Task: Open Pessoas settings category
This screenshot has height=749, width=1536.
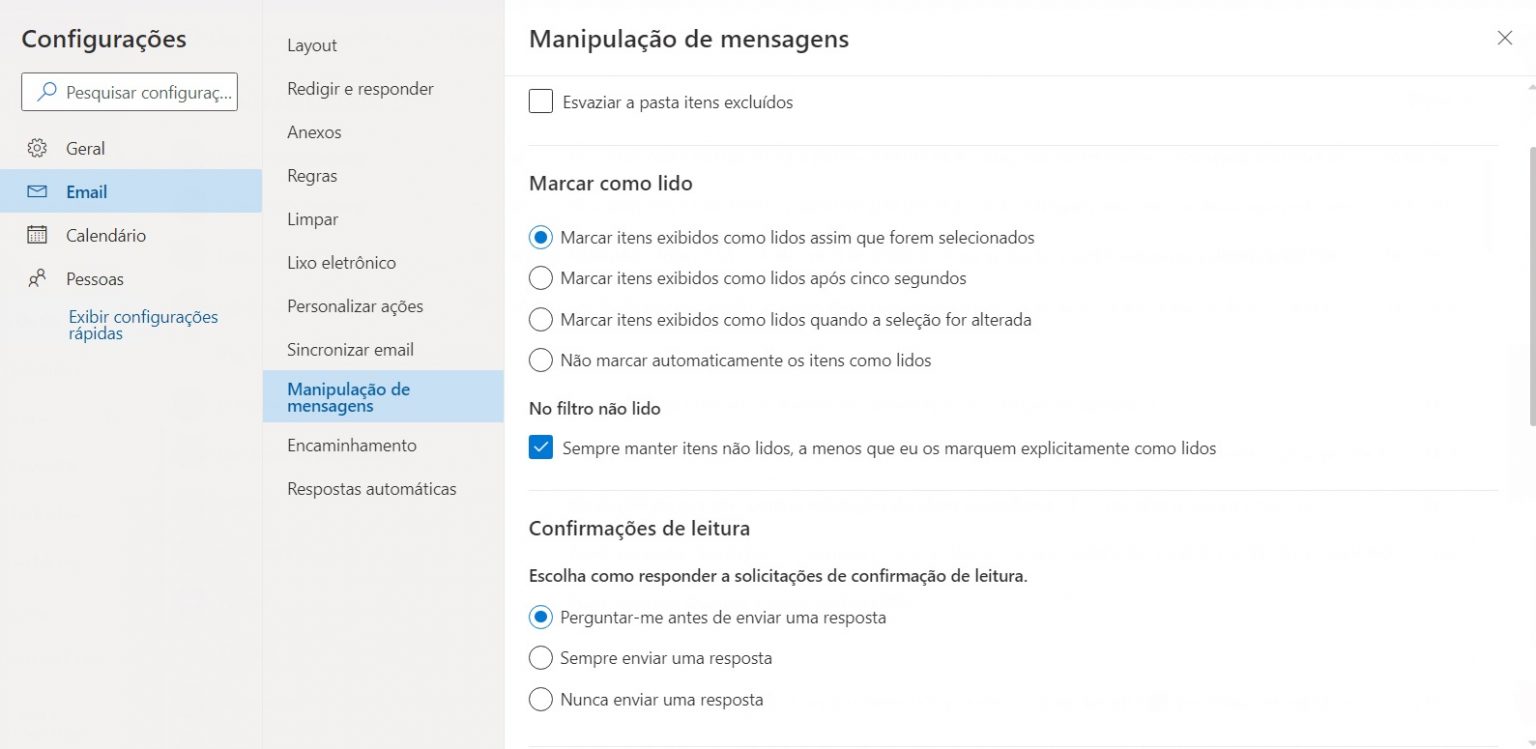Action: pos(131,279)
